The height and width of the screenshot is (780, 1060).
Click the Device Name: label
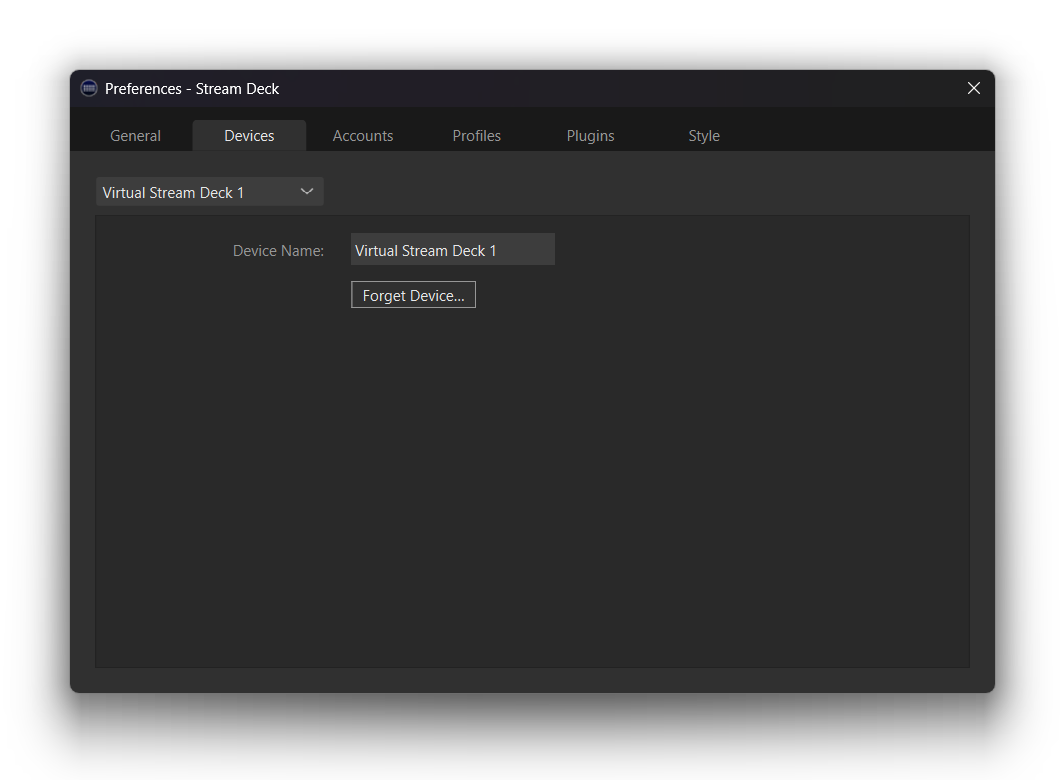pyautogui.click(x=279, y=251)
